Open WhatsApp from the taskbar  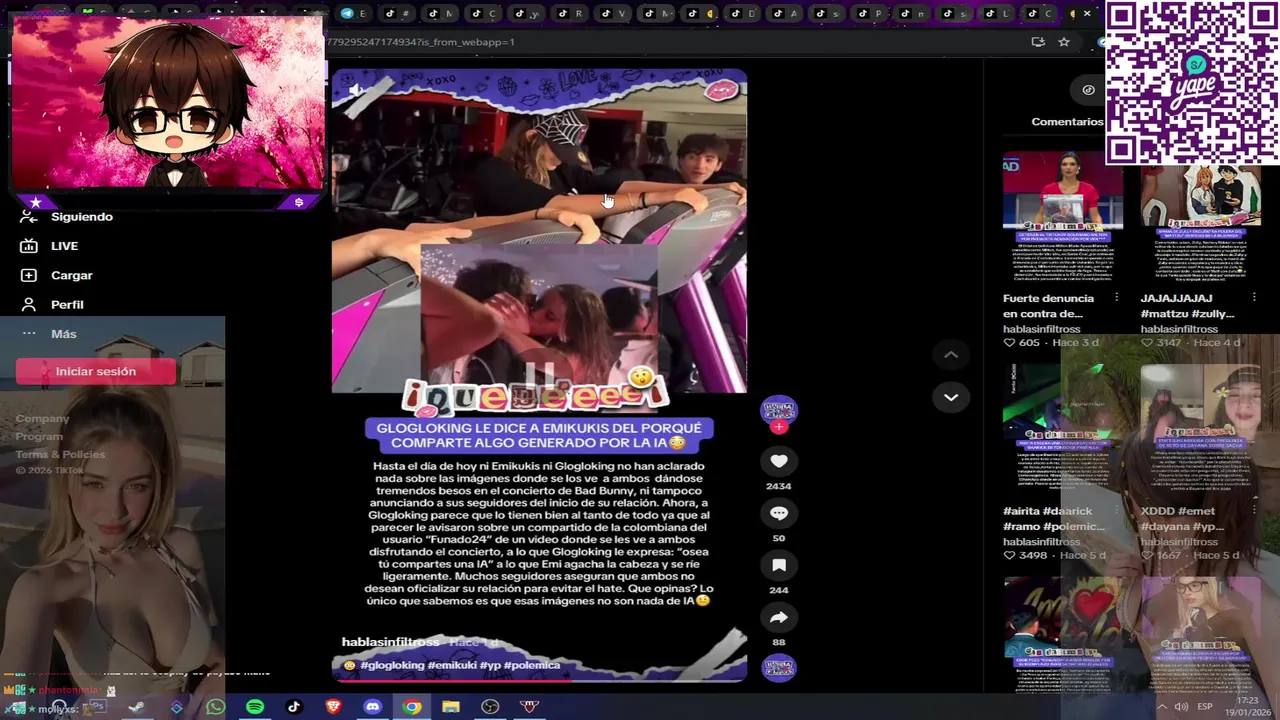click(x=216, y=707)
